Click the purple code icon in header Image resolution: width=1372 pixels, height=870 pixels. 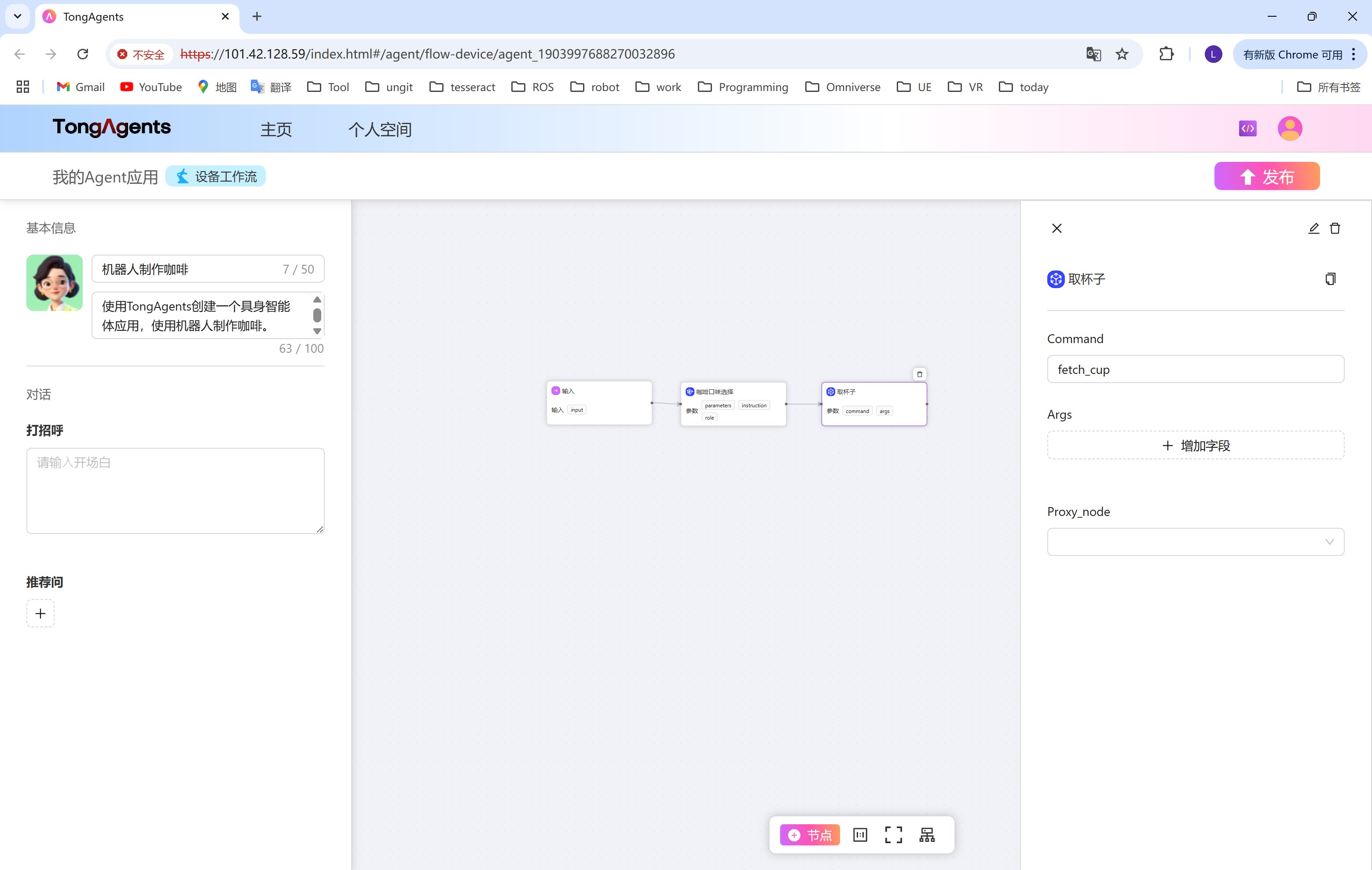(1247, 129)
